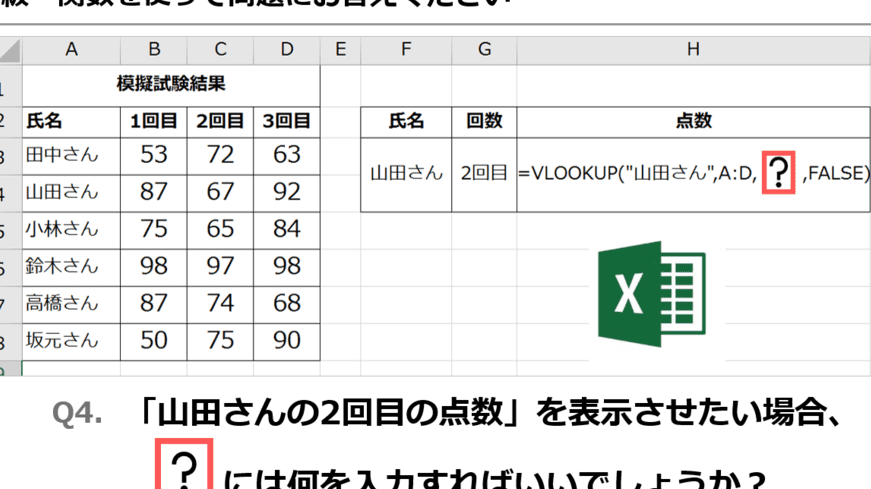Click score 84 in 小林さん row

pos(287,231)
